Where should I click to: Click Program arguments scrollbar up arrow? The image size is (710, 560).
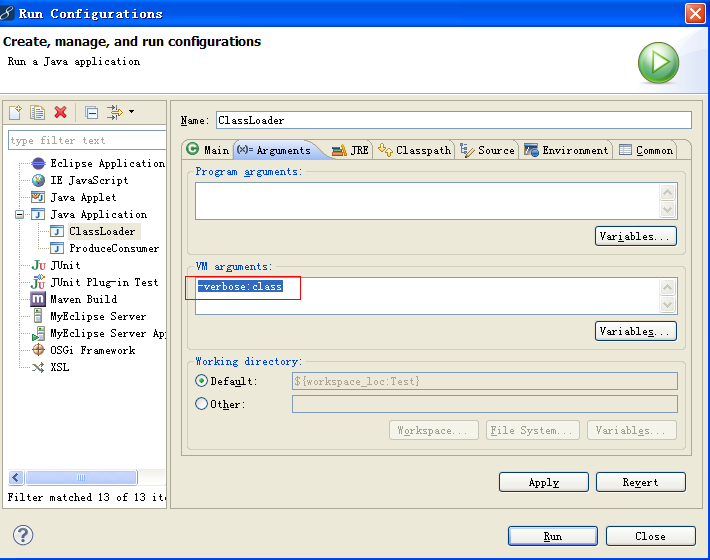click(x=667, y=193)
